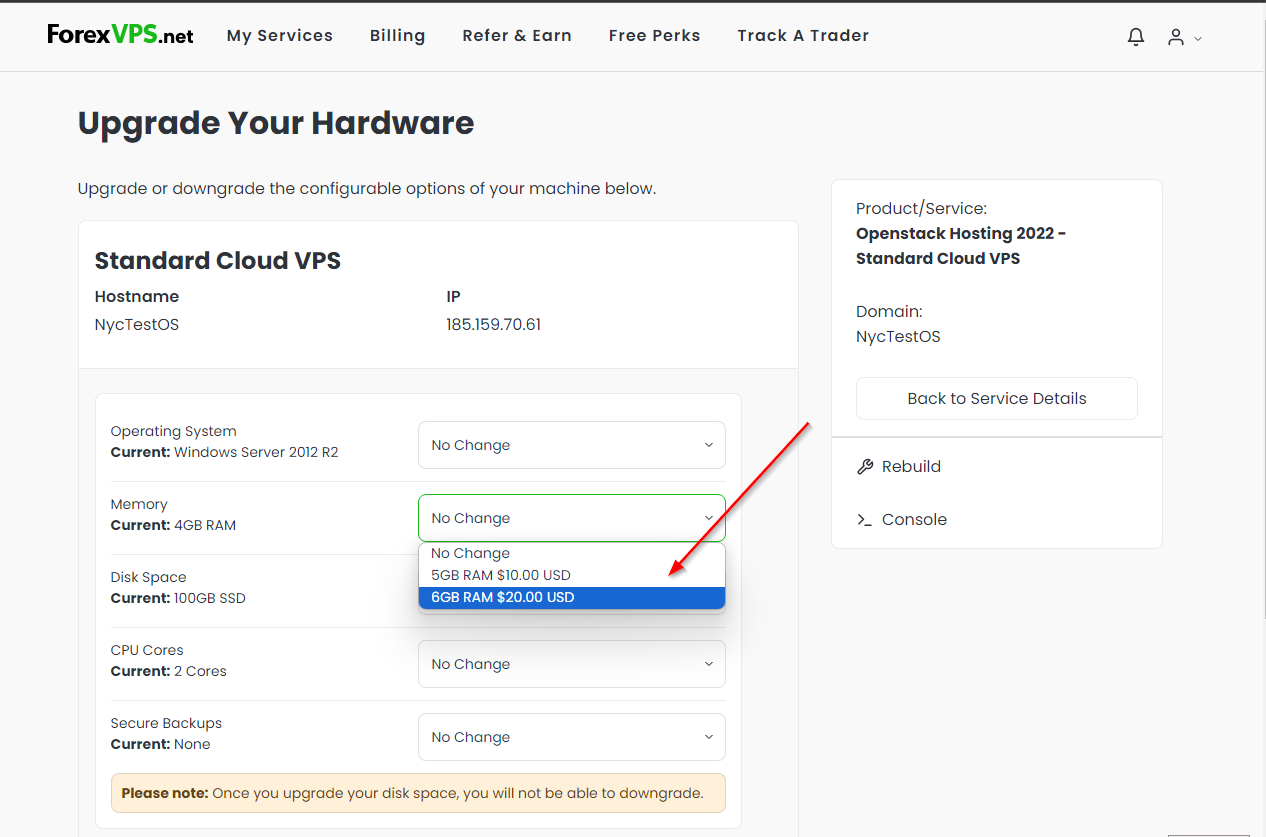Collapse the open Memory dropdown
Screen dimensions: 1266x837
(571, 518)
